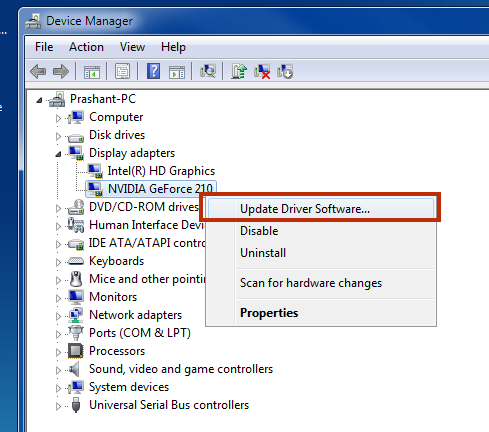Select the Network adapters label
This screenshot has width=489, height=432.
[x=135, y=315]
